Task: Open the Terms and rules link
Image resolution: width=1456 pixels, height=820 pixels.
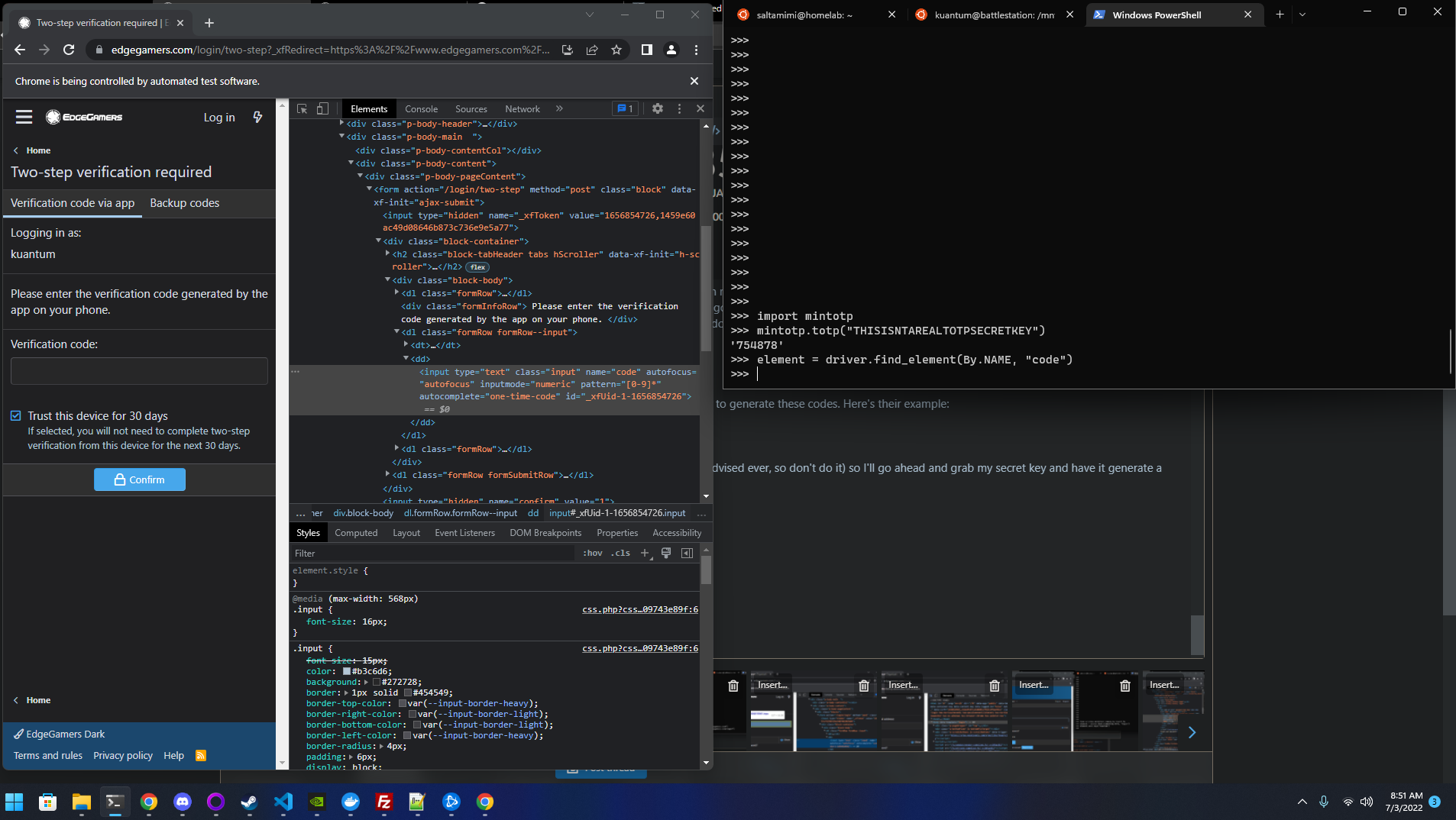Action: [48, 756]
